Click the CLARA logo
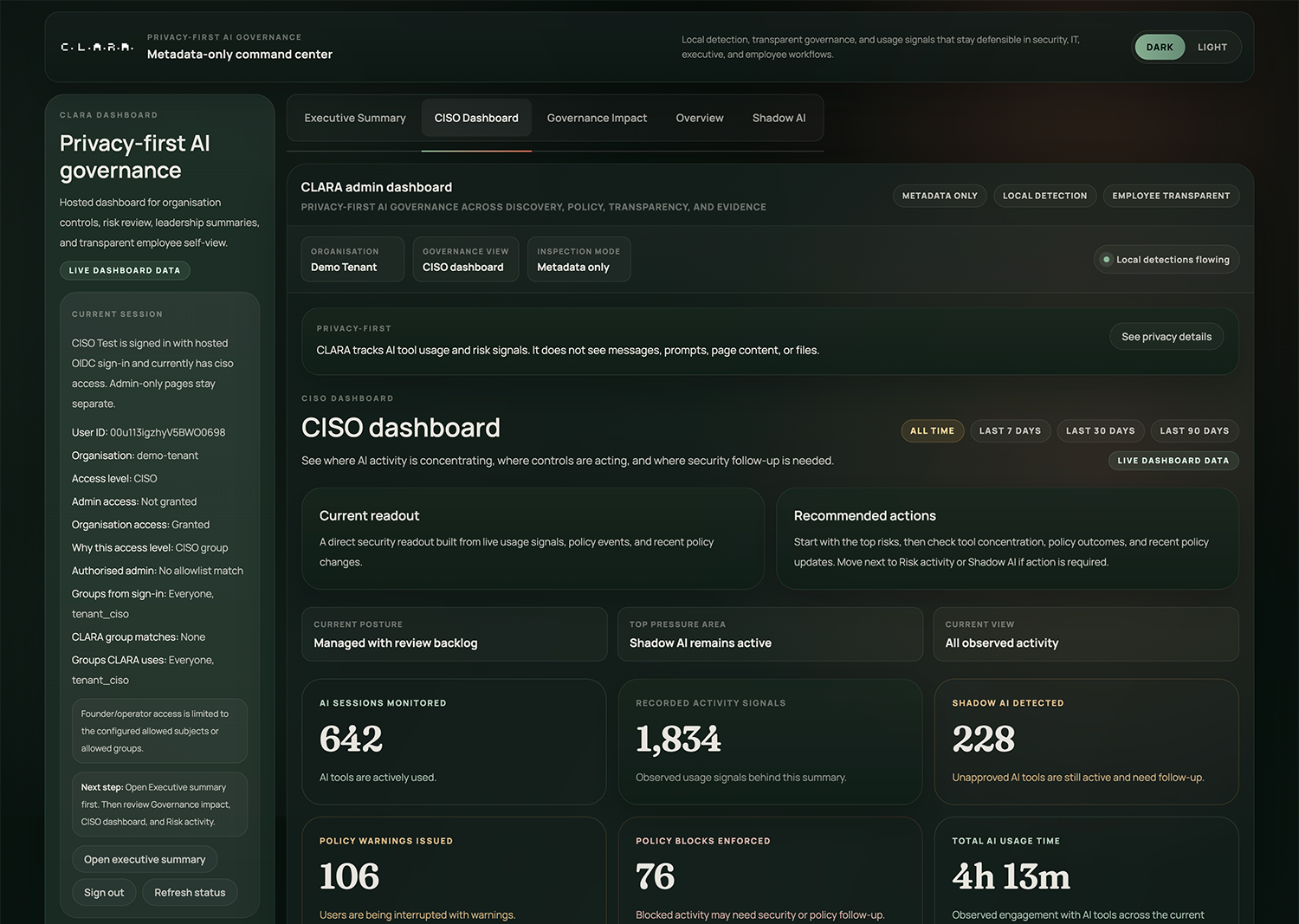 coord(96,47)
